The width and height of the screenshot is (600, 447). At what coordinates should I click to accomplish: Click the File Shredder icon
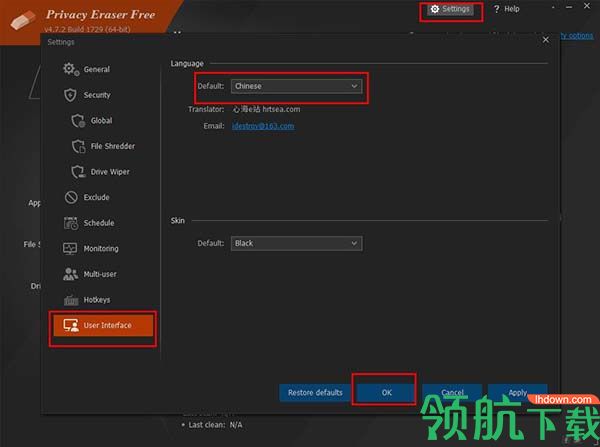coord(78,146)
